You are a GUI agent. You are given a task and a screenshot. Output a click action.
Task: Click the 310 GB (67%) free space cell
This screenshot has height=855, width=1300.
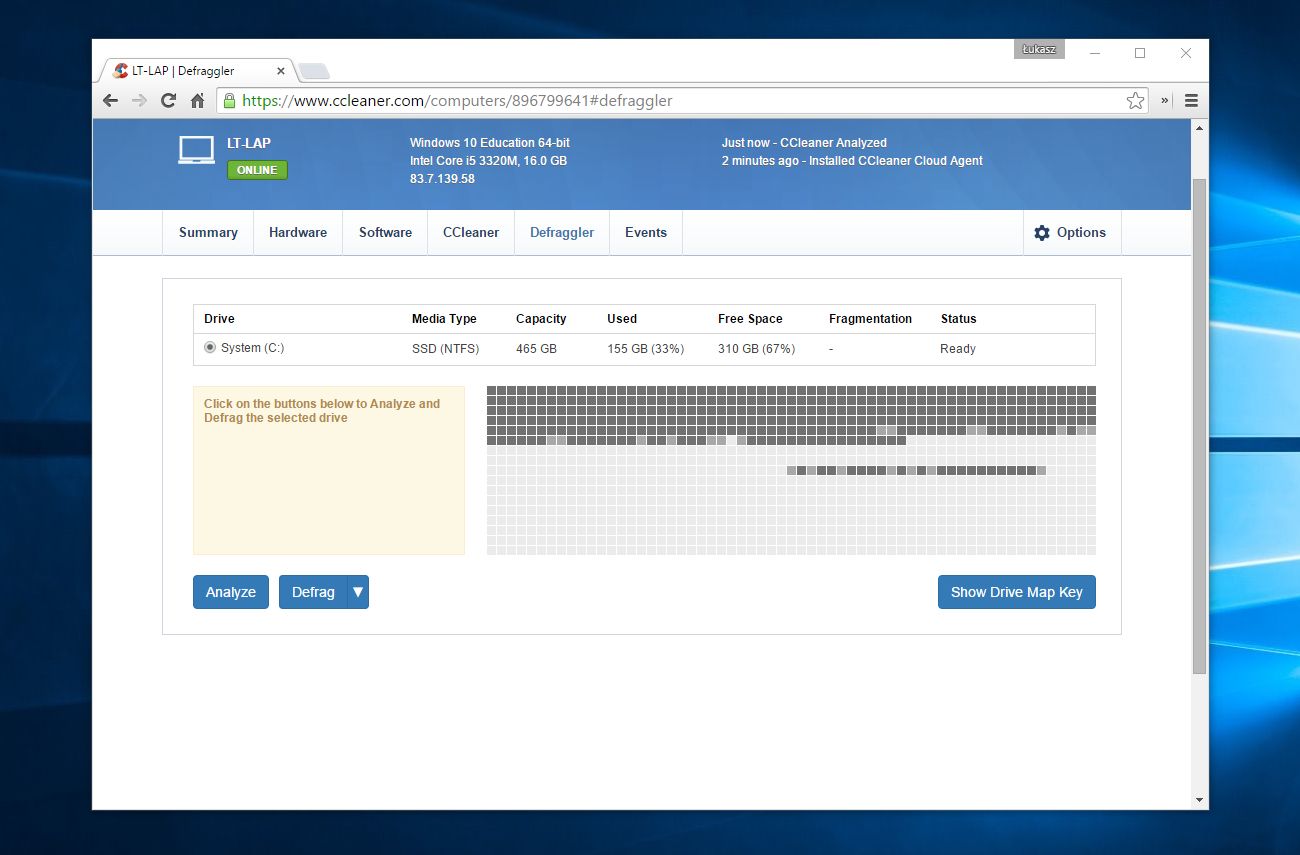click(x=756, y=349)
